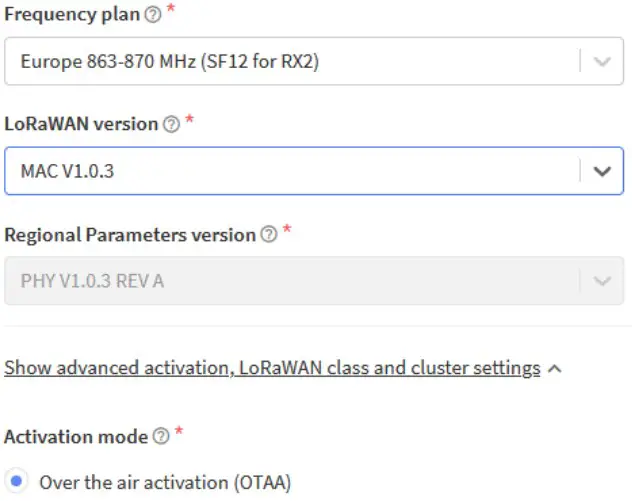This screenshot has height=501, width=632.
Task: Select the Over the air activation radio button
Action: click(x=20, y=483)
